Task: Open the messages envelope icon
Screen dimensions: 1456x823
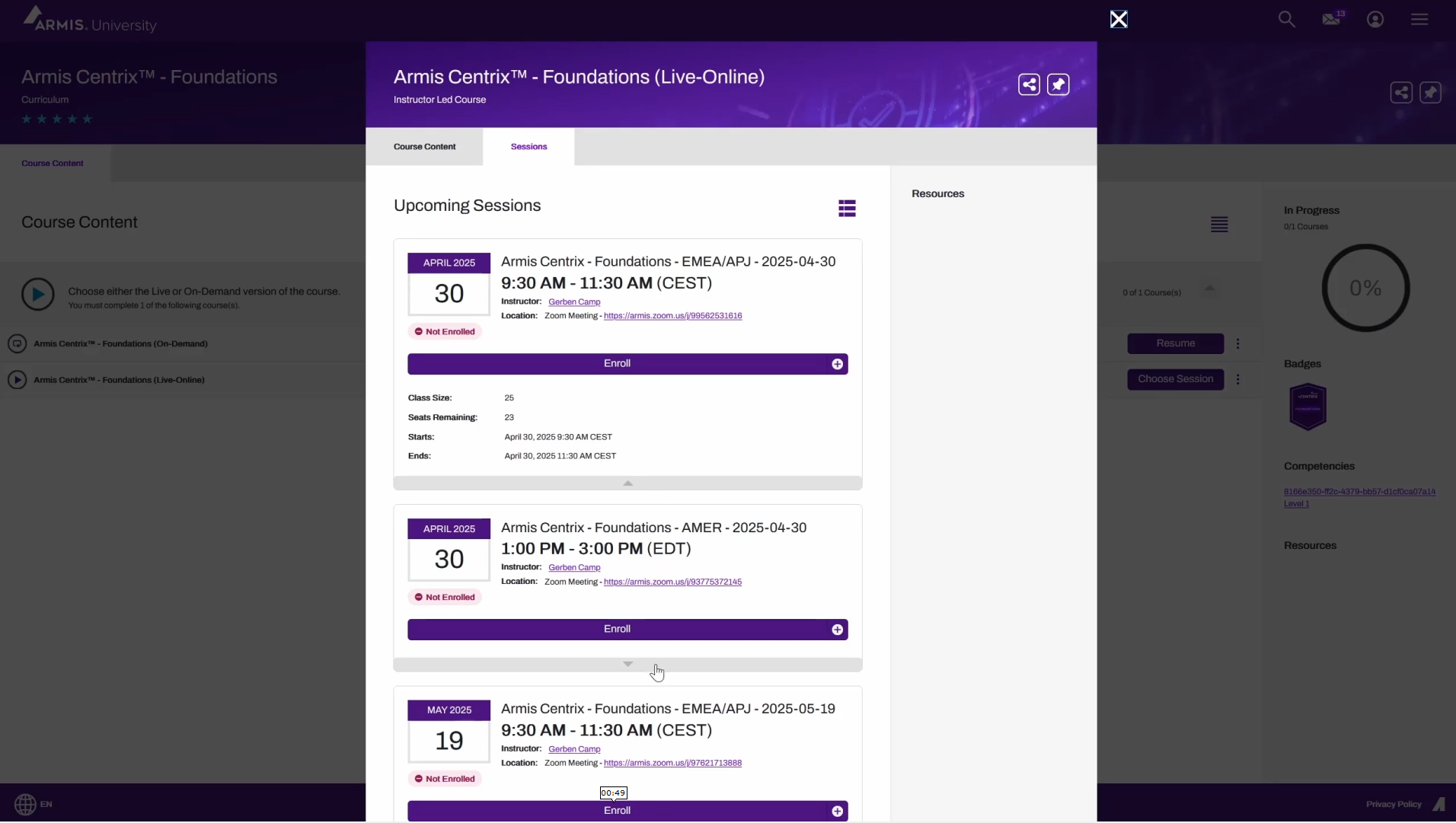Action: (x=1333, y=18)
